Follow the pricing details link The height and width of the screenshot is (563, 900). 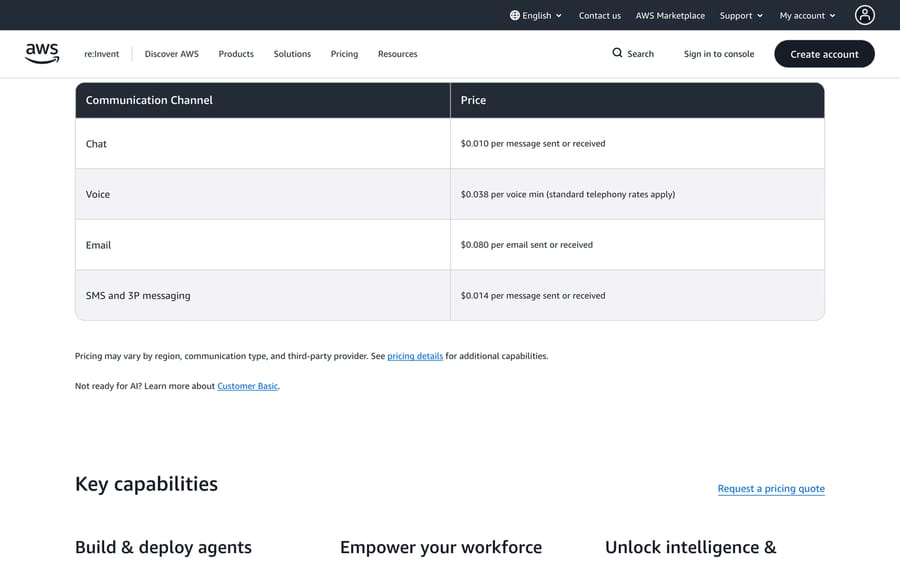[x=415, y=356]
